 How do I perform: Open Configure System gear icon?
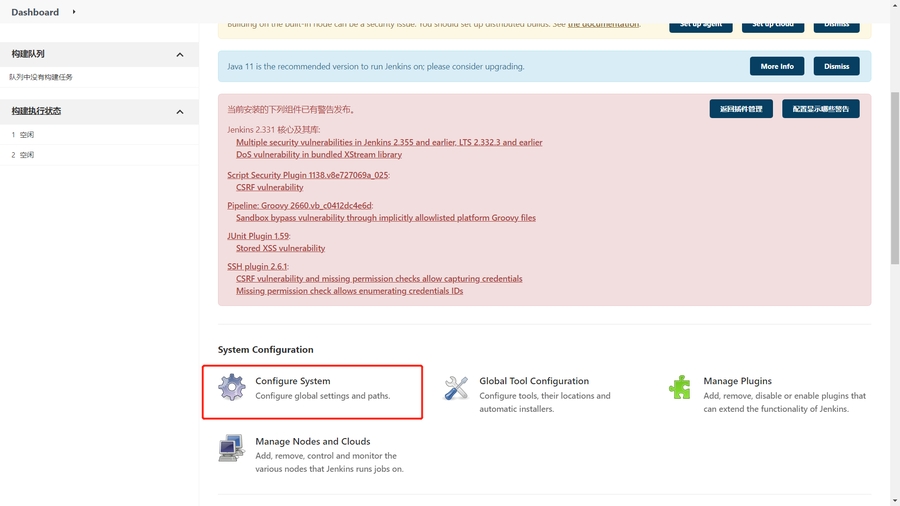232,387
